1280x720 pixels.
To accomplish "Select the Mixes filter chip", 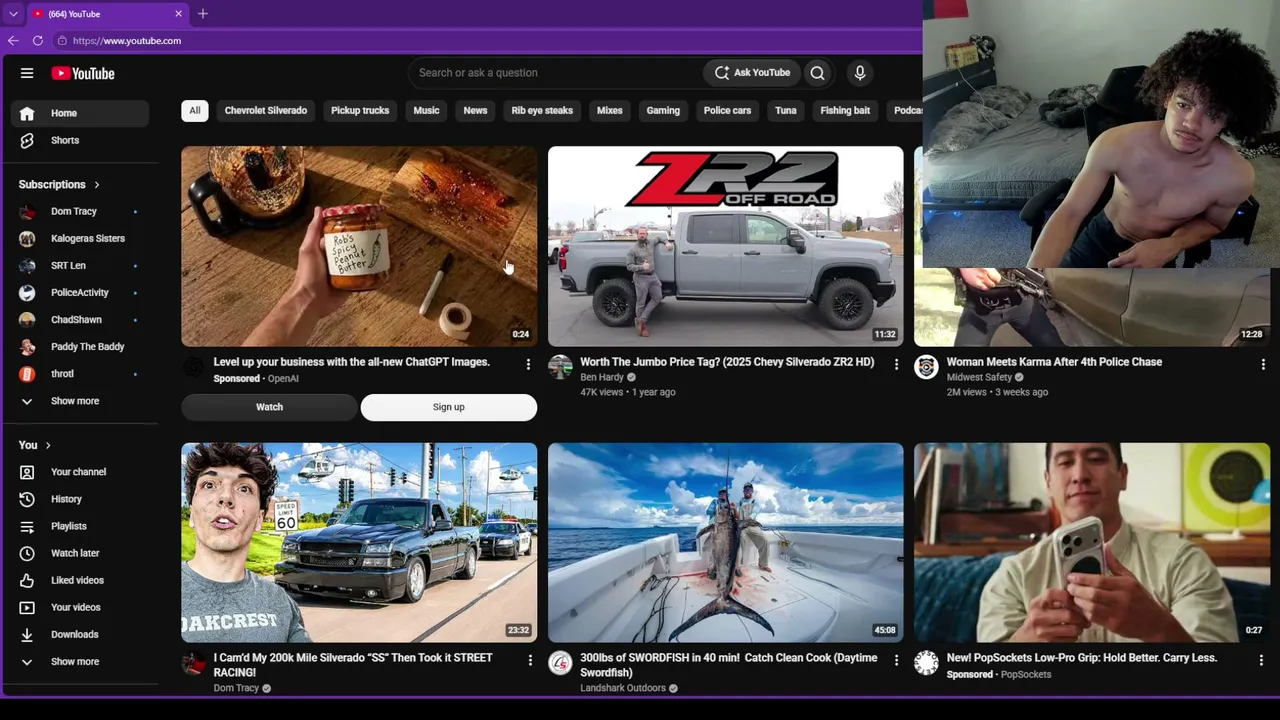I will pyautogui.click(x=610, y=110).
